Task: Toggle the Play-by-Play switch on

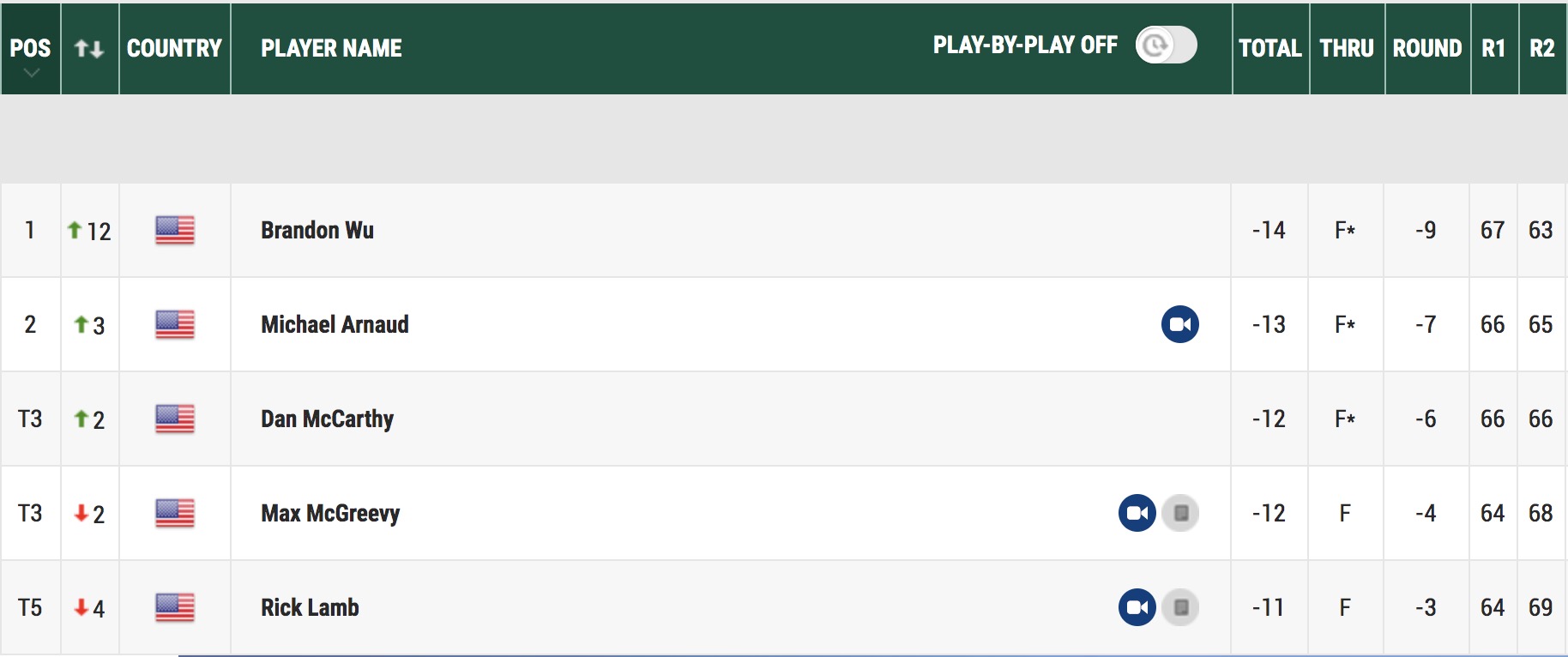Action: [1166, 45]
